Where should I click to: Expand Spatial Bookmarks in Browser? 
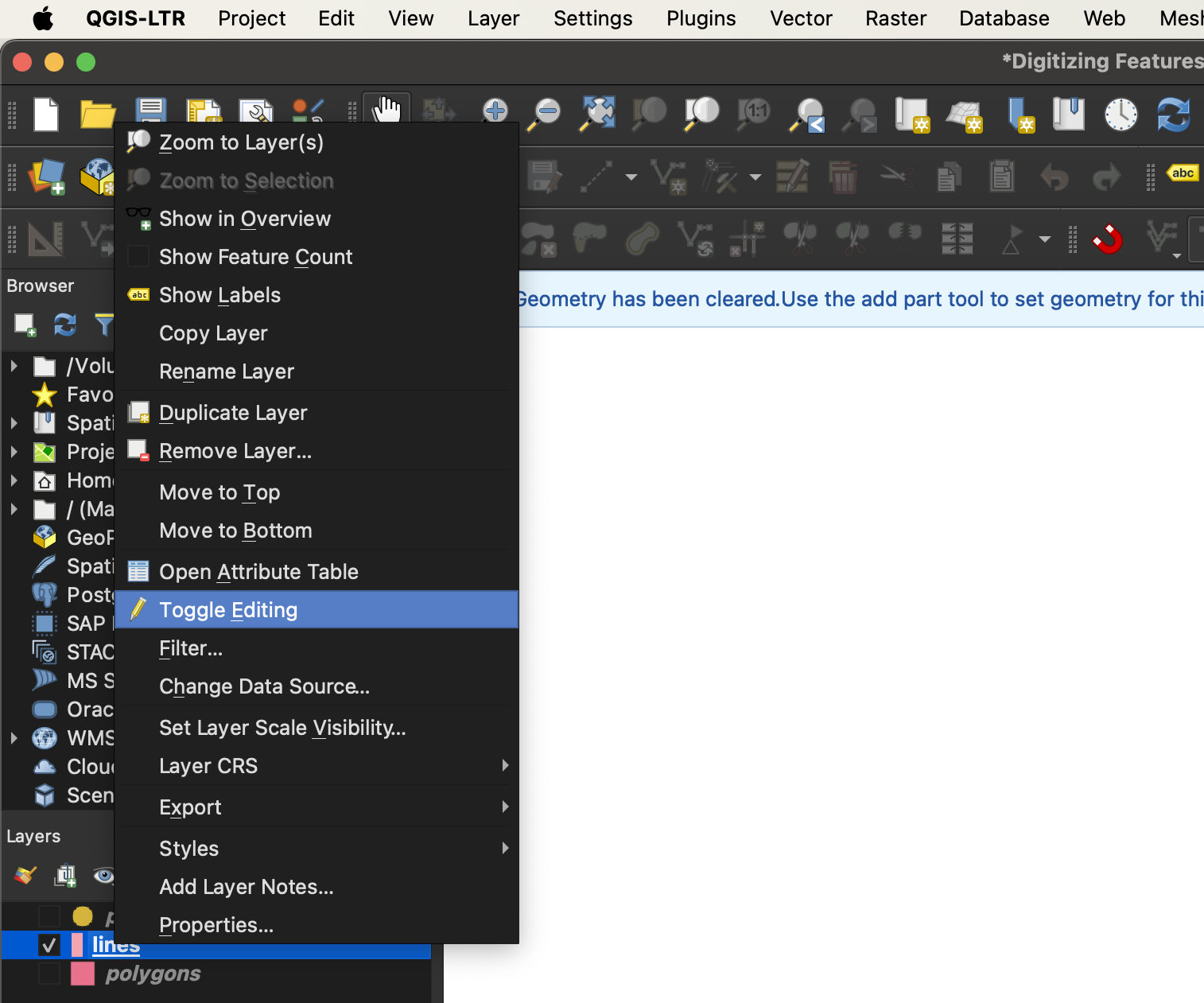14,423
